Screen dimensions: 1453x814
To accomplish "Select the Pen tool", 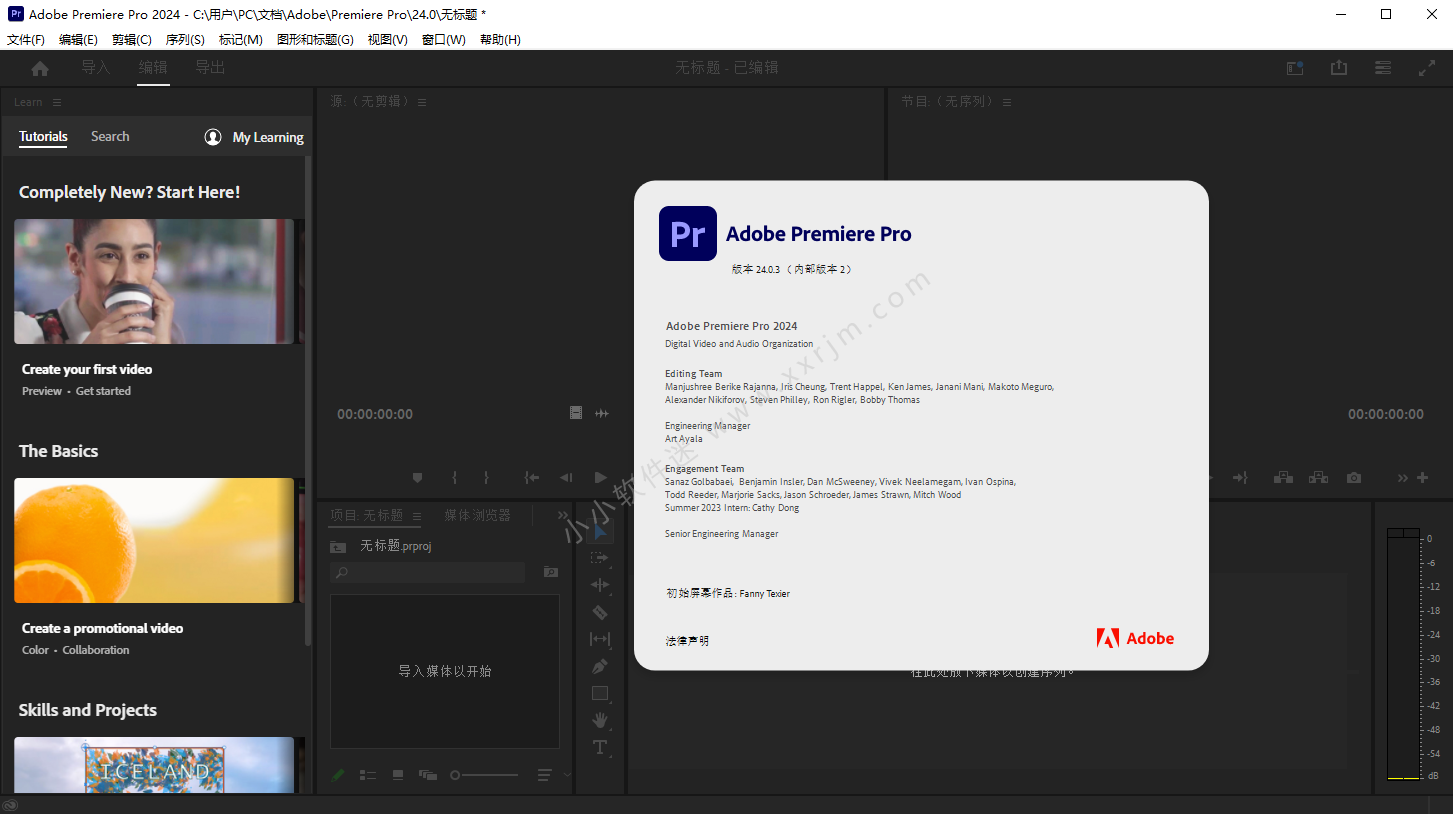I will pos(600,666).
